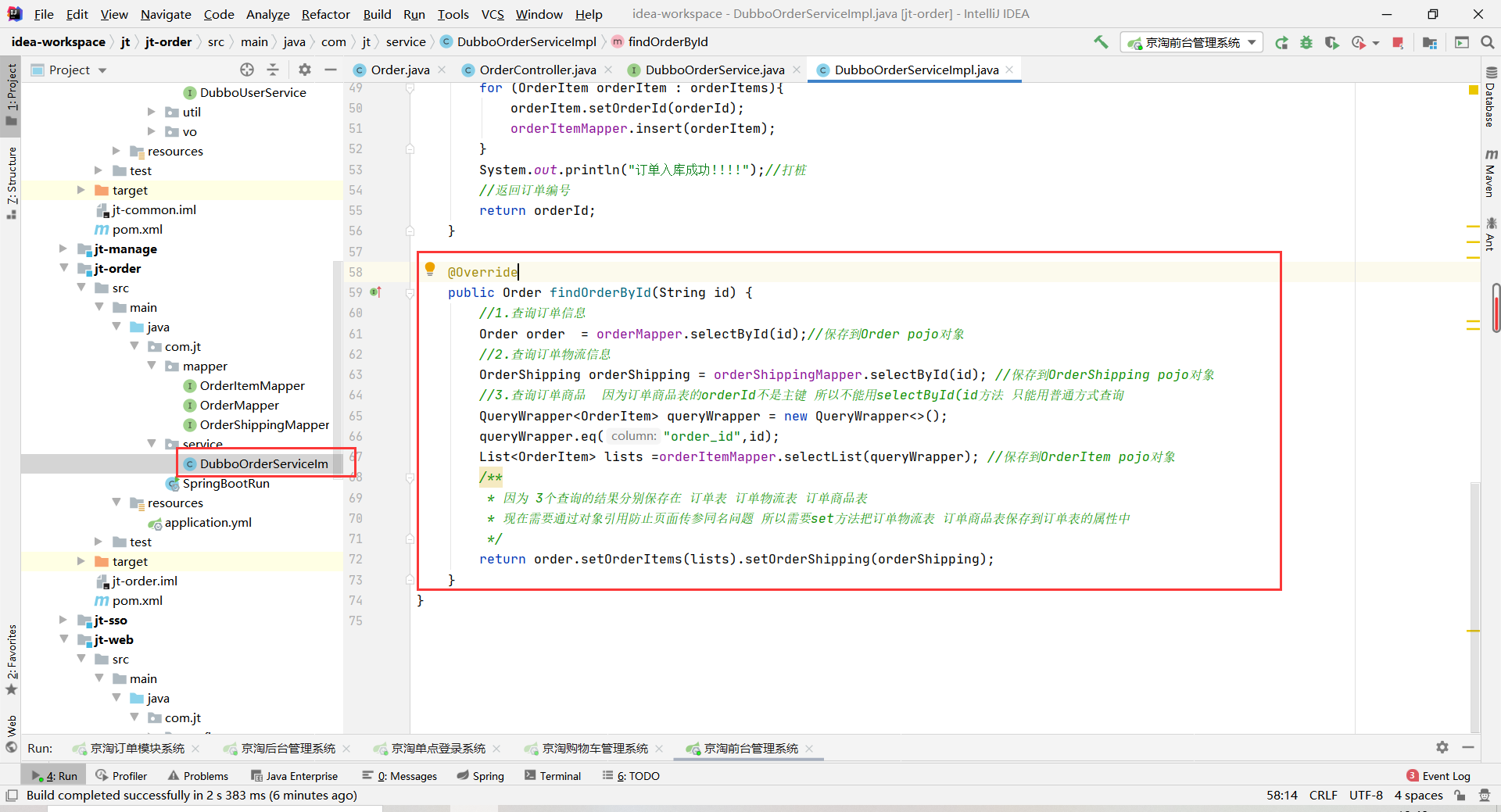Open the 6: TODO tool window
Image resolution: width=1501 pixels, height=812 pixels.
click(631, 776)
